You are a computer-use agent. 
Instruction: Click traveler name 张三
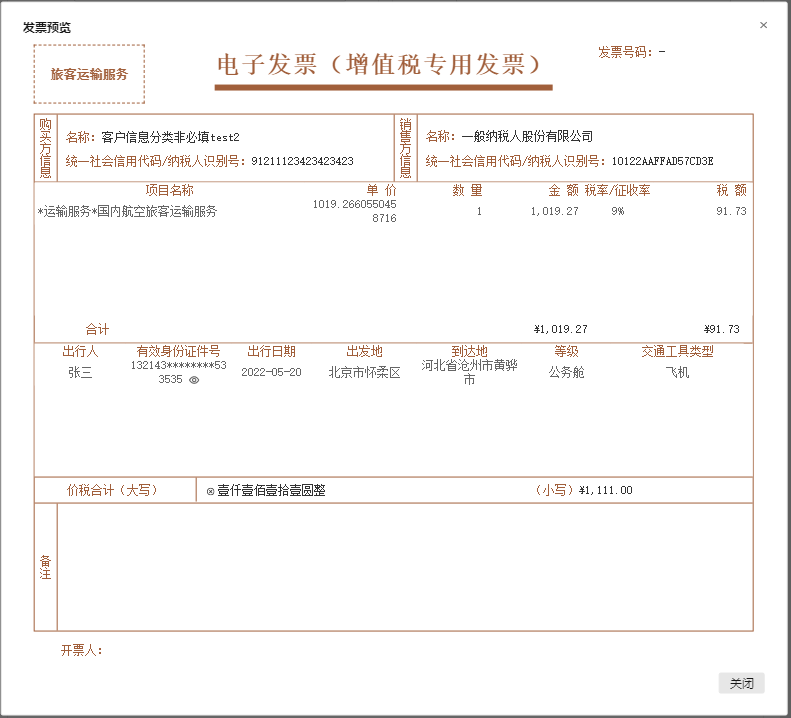[80, 373]
